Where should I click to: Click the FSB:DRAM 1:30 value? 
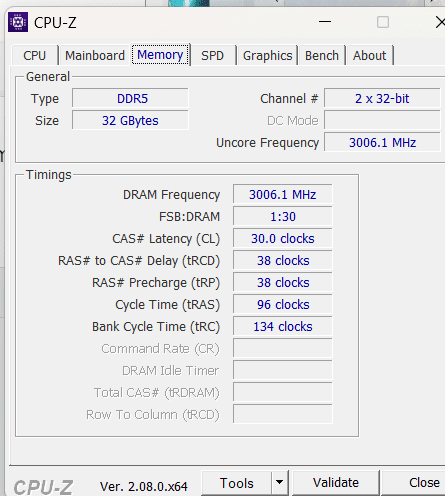(283, 217)
